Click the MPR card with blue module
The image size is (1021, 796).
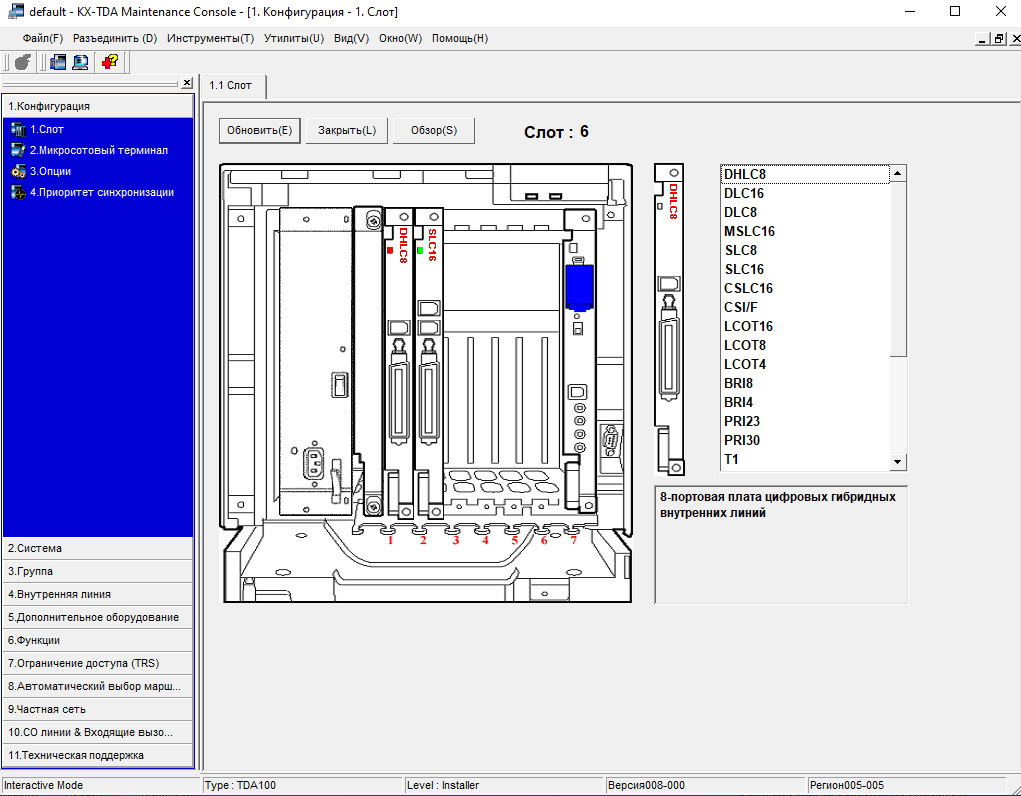[x=580, y=360]
